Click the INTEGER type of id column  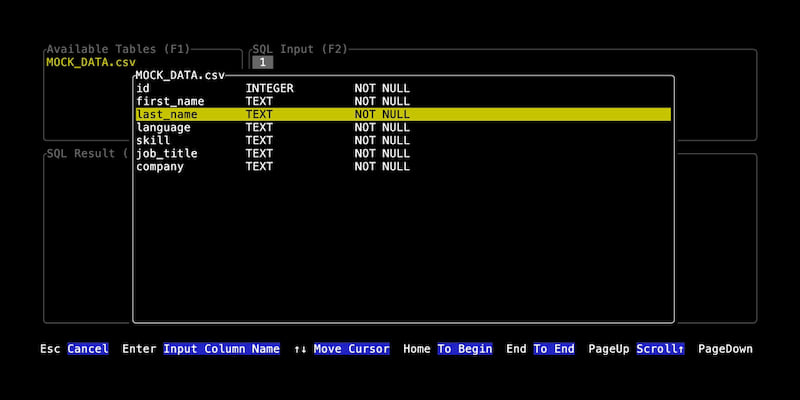(270, 88)
